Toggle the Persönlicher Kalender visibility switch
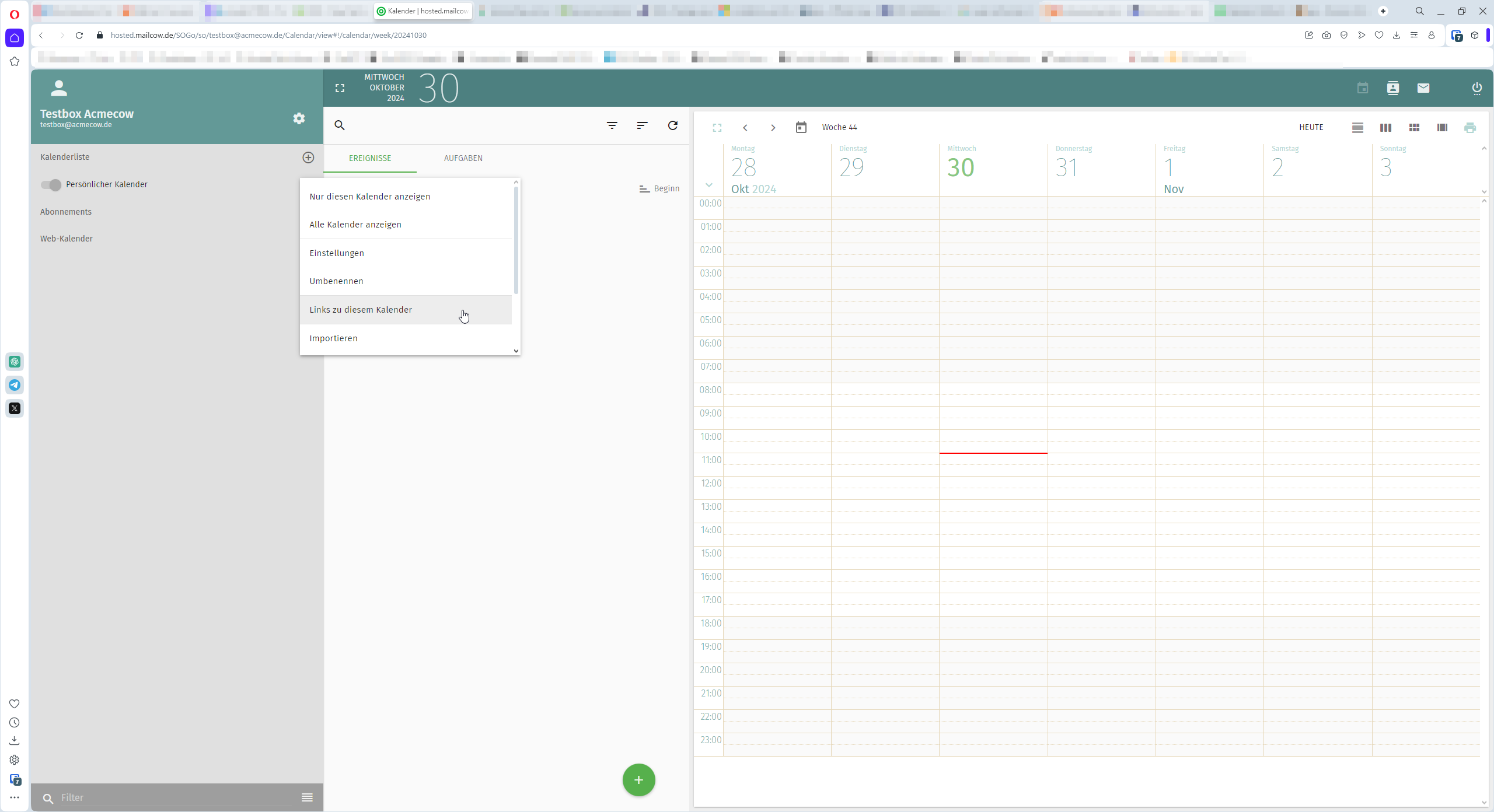Screen dimensions: 1494x812 click(x=51, y=184)
